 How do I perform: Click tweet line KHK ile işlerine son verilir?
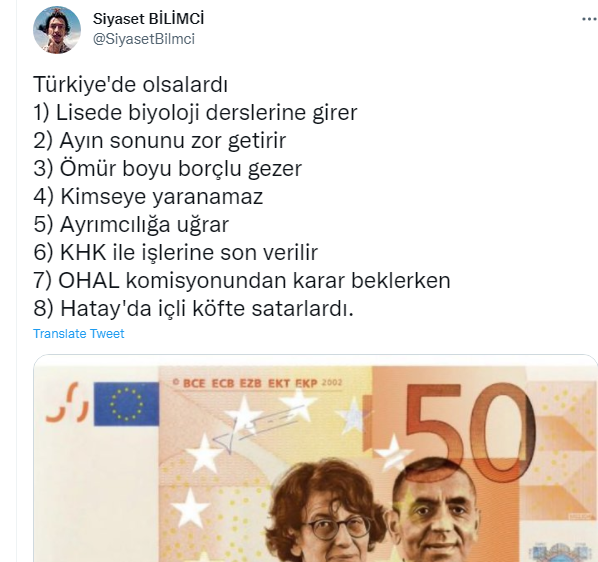(x=176, y=252)
